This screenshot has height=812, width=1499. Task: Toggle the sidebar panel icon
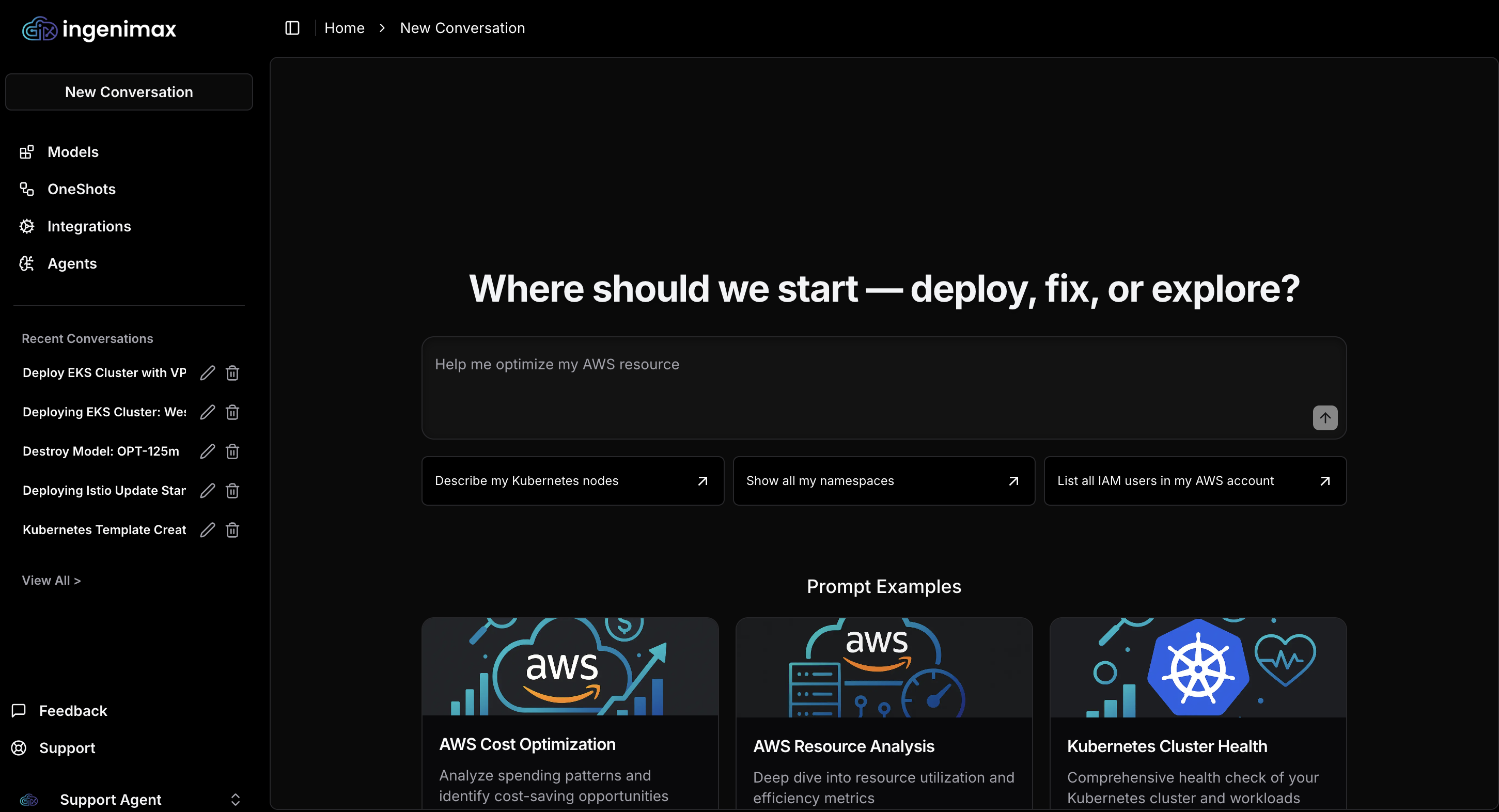(x=292, y=28)
